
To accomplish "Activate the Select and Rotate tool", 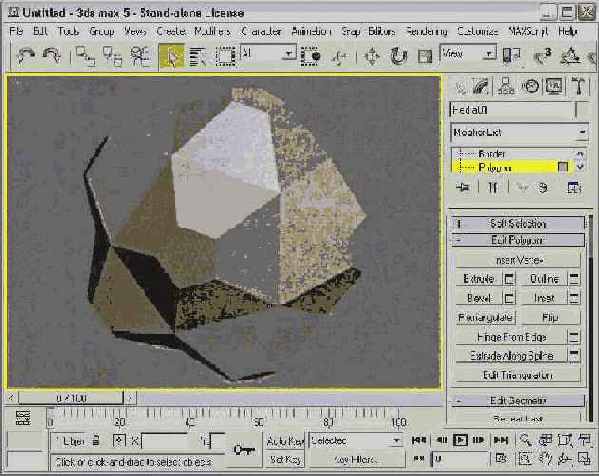I will (398, 57).
